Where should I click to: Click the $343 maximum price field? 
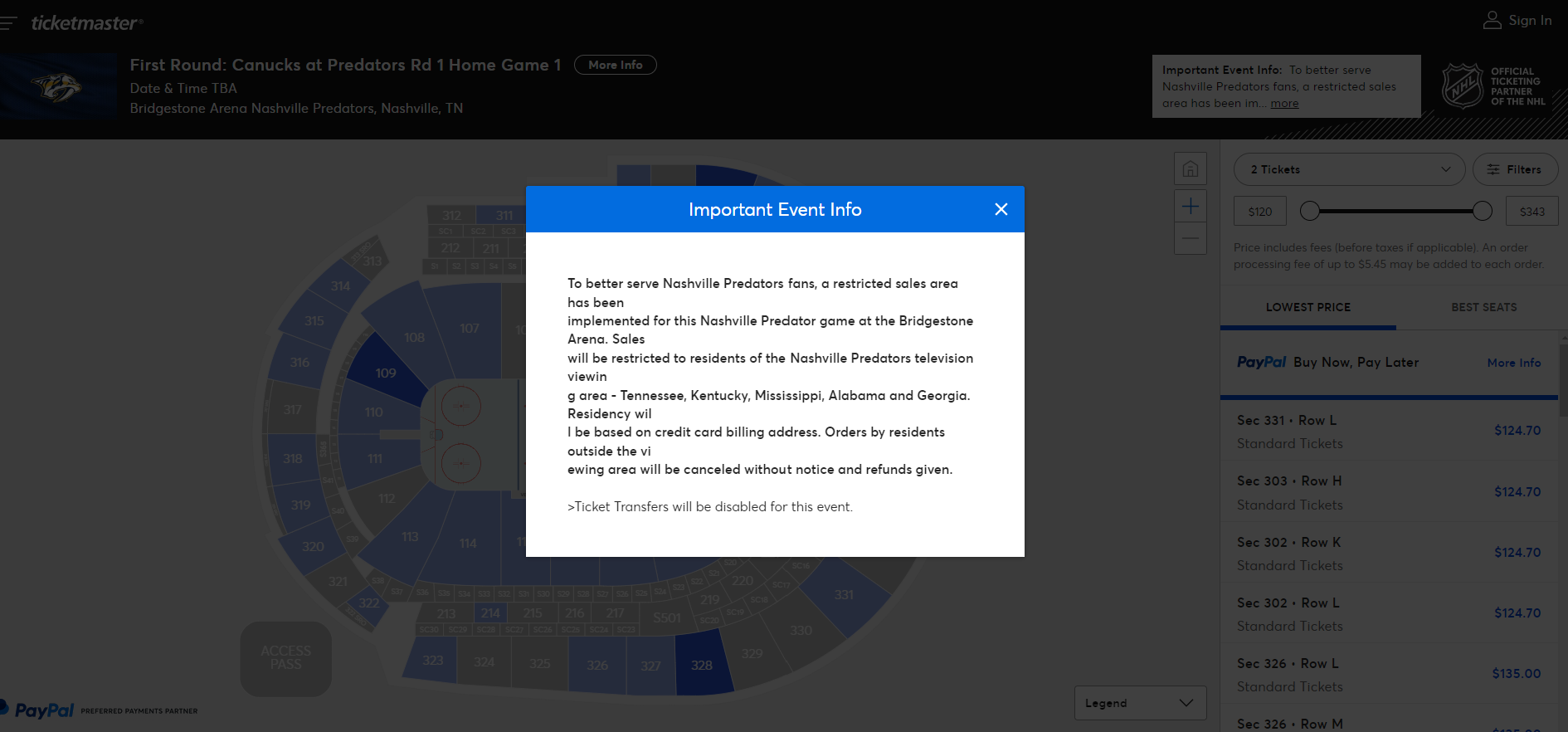coord(1531,212)
